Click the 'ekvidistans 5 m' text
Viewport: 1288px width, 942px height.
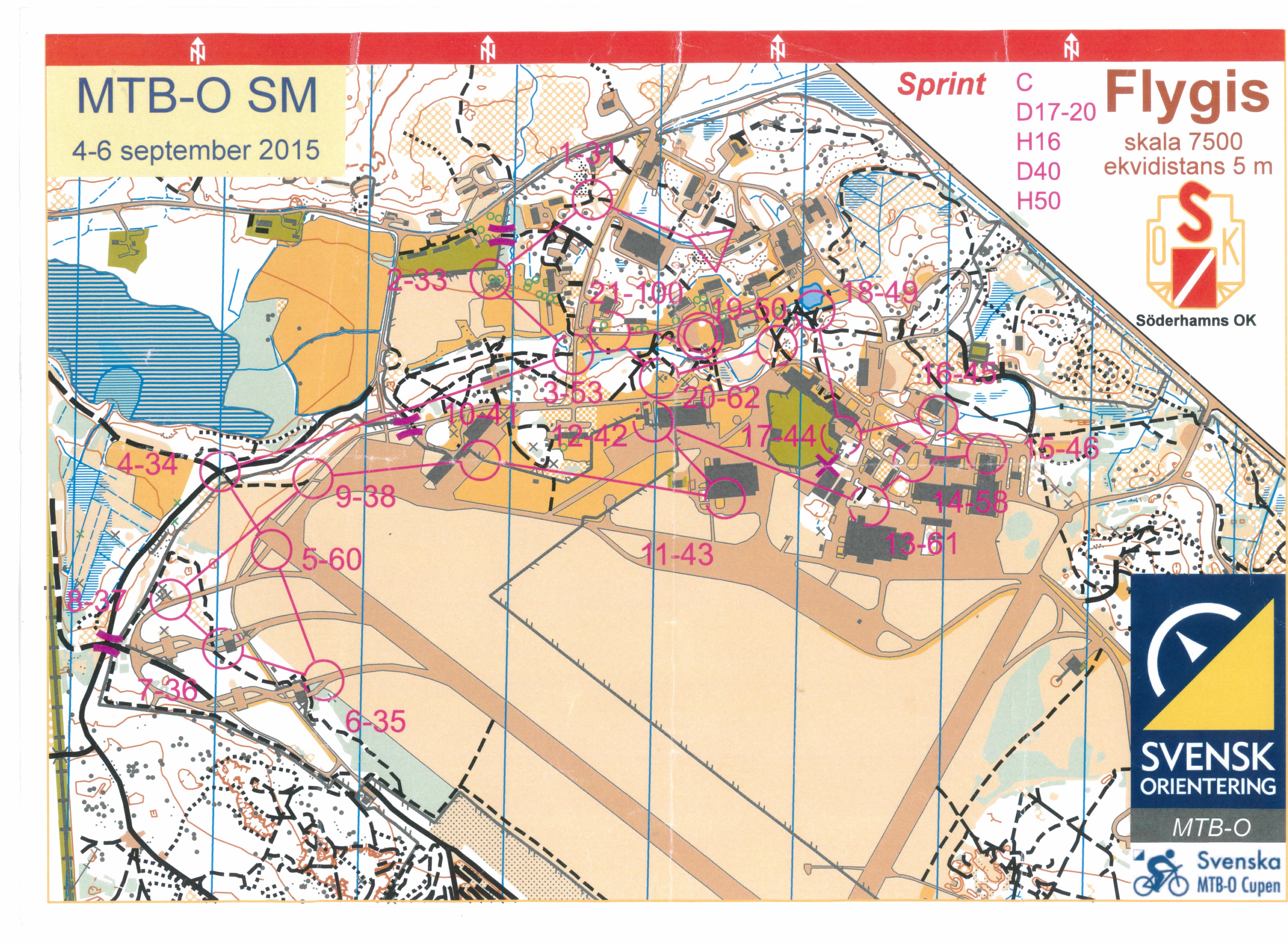pyautogui.click(x=1188, y=167)
